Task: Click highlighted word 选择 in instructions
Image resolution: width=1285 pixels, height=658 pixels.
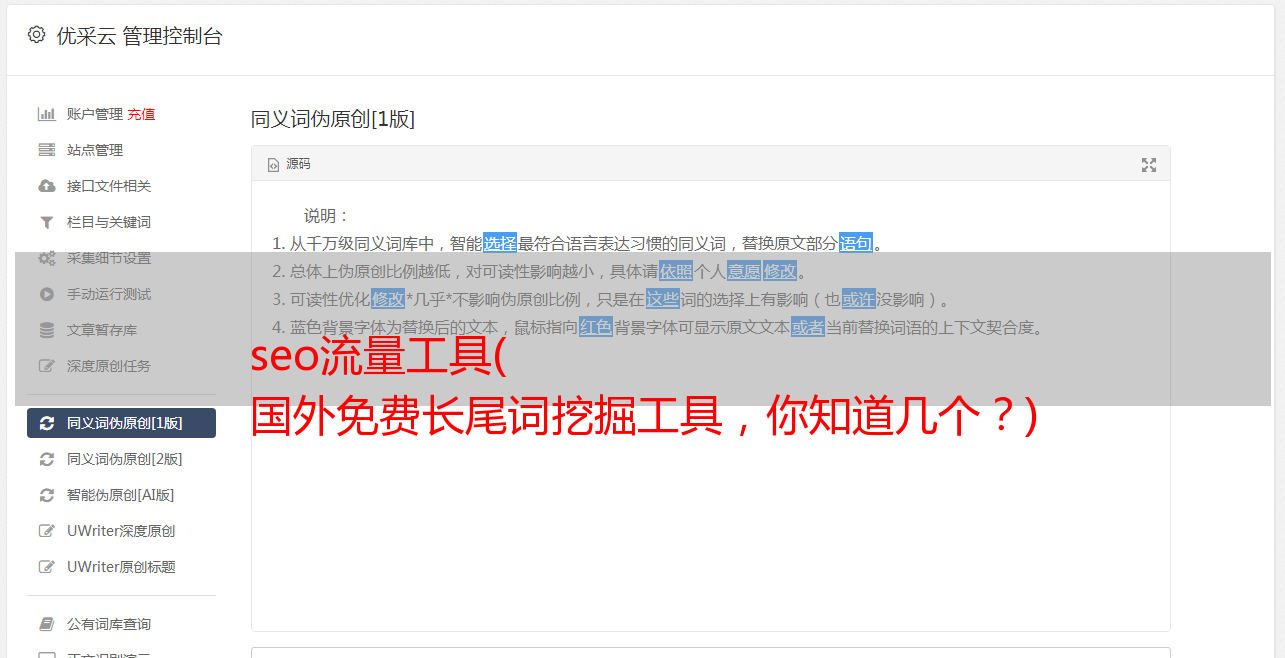Action: click(500, 243)
